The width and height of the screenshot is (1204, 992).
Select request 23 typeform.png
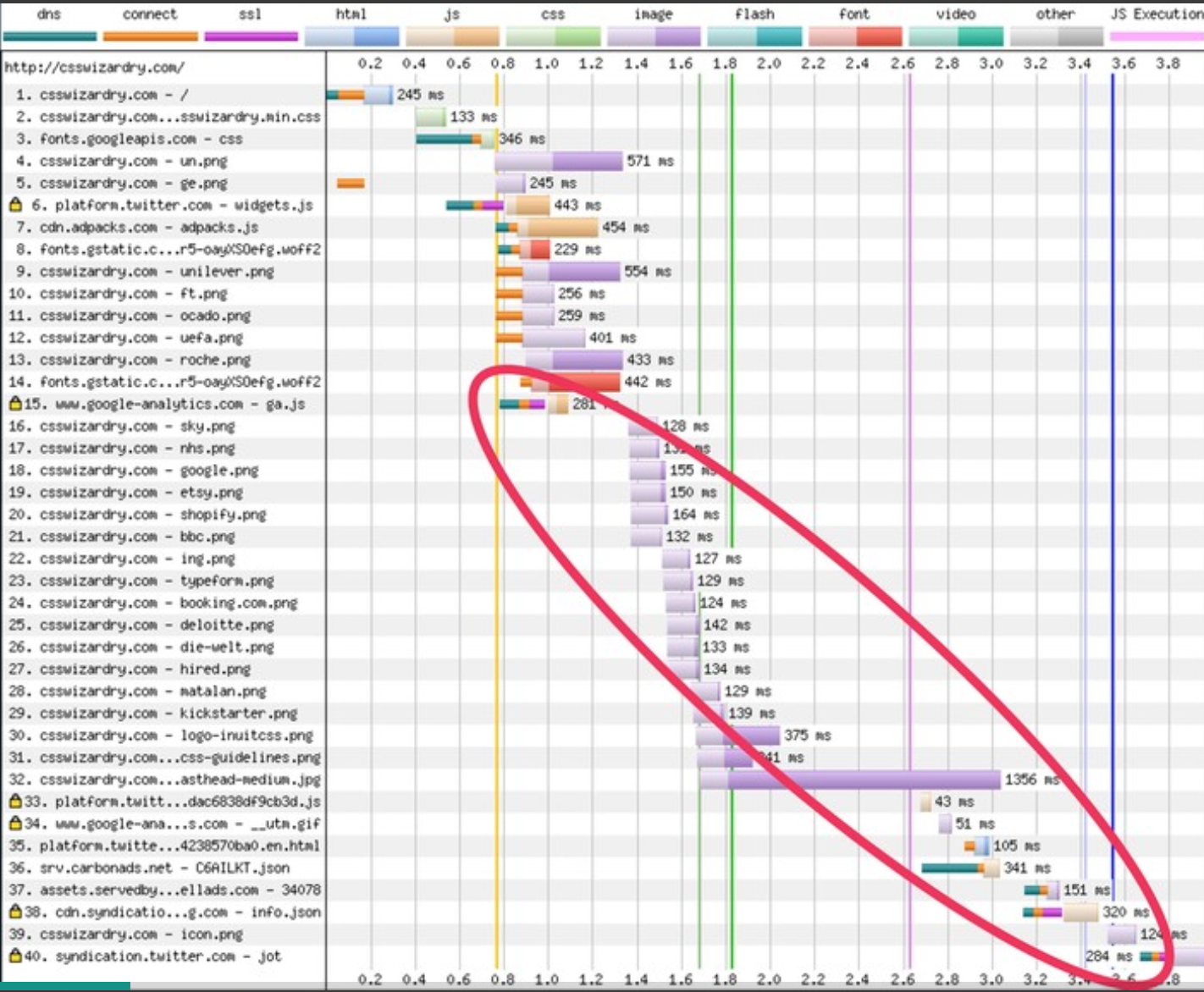(x=141, y=580)
